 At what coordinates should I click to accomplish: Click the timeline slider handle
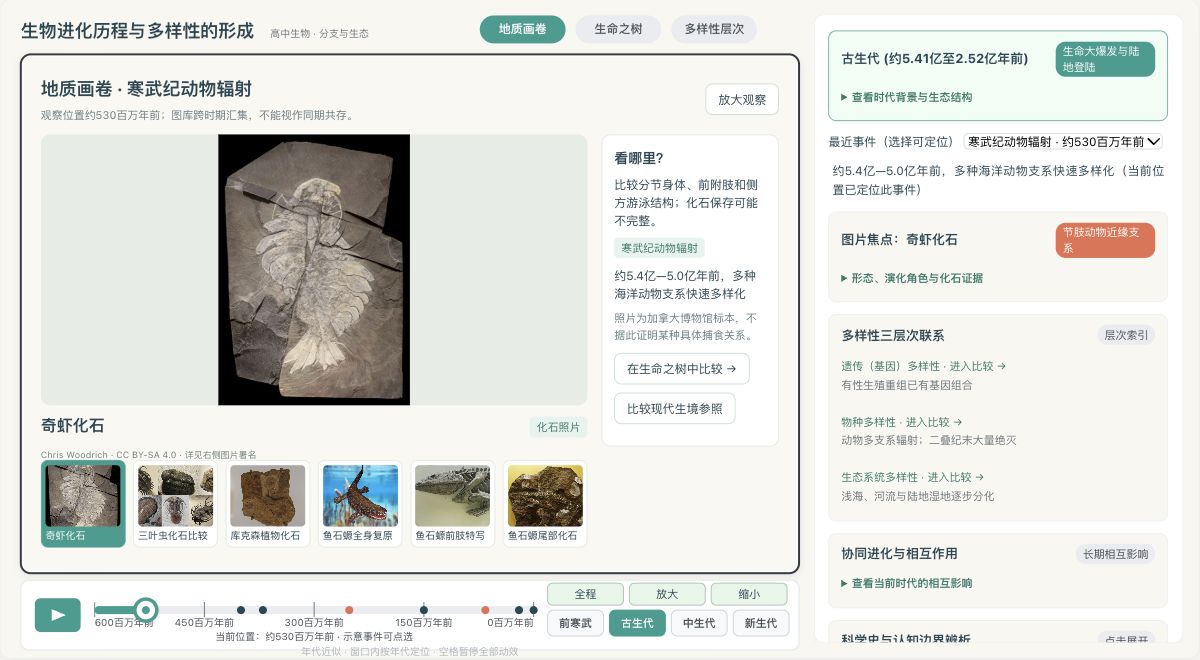(x=146, y=609)
